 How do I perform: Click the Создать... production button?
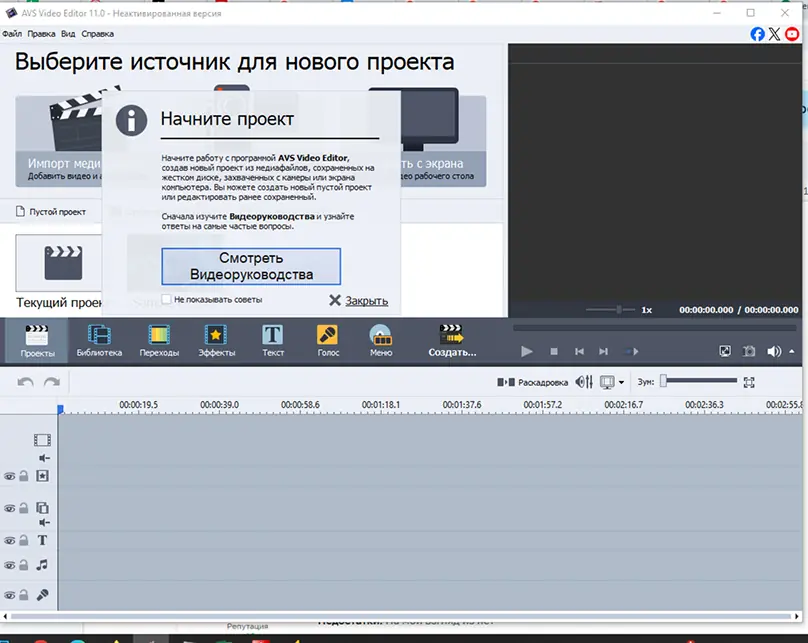pyautogui.click(x=452, y=341)
